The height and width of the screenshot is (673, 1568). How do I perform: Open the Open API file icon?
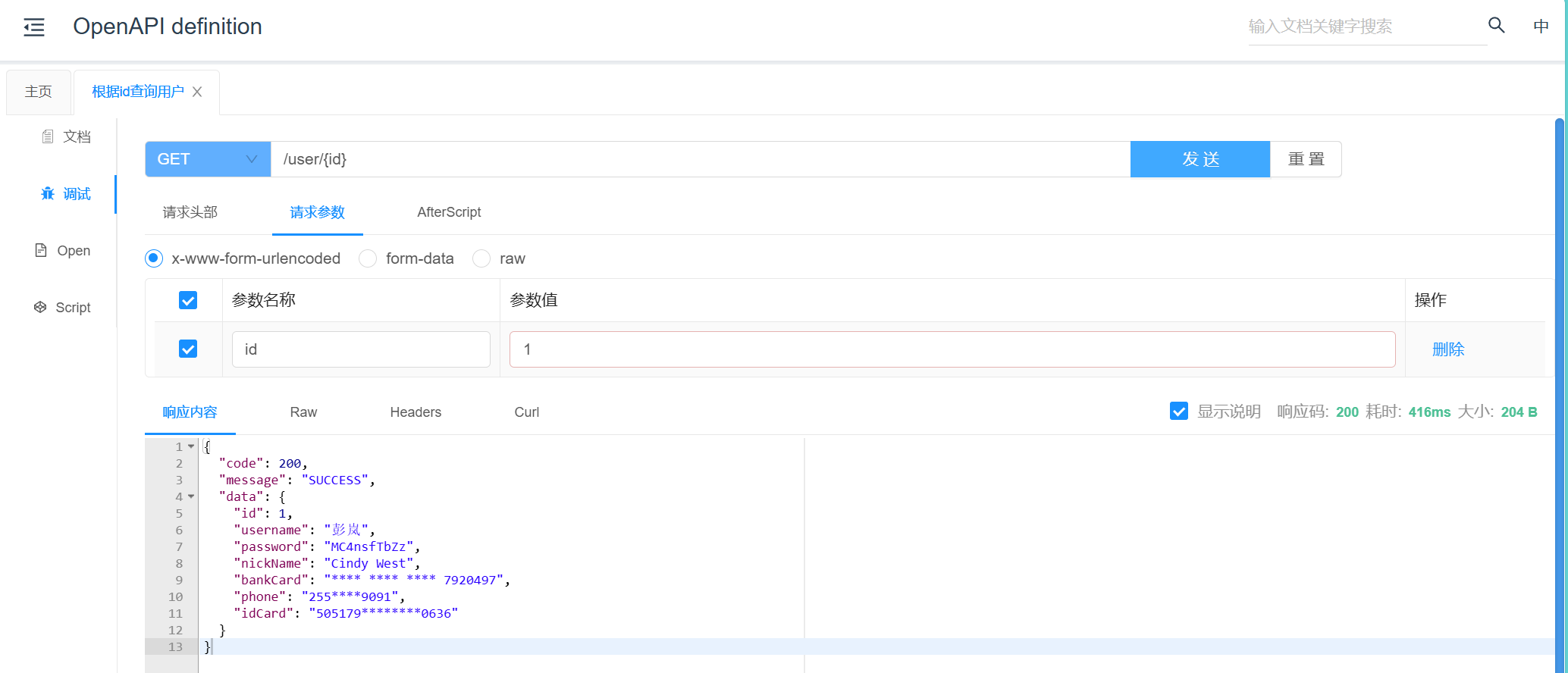[41, 250]
